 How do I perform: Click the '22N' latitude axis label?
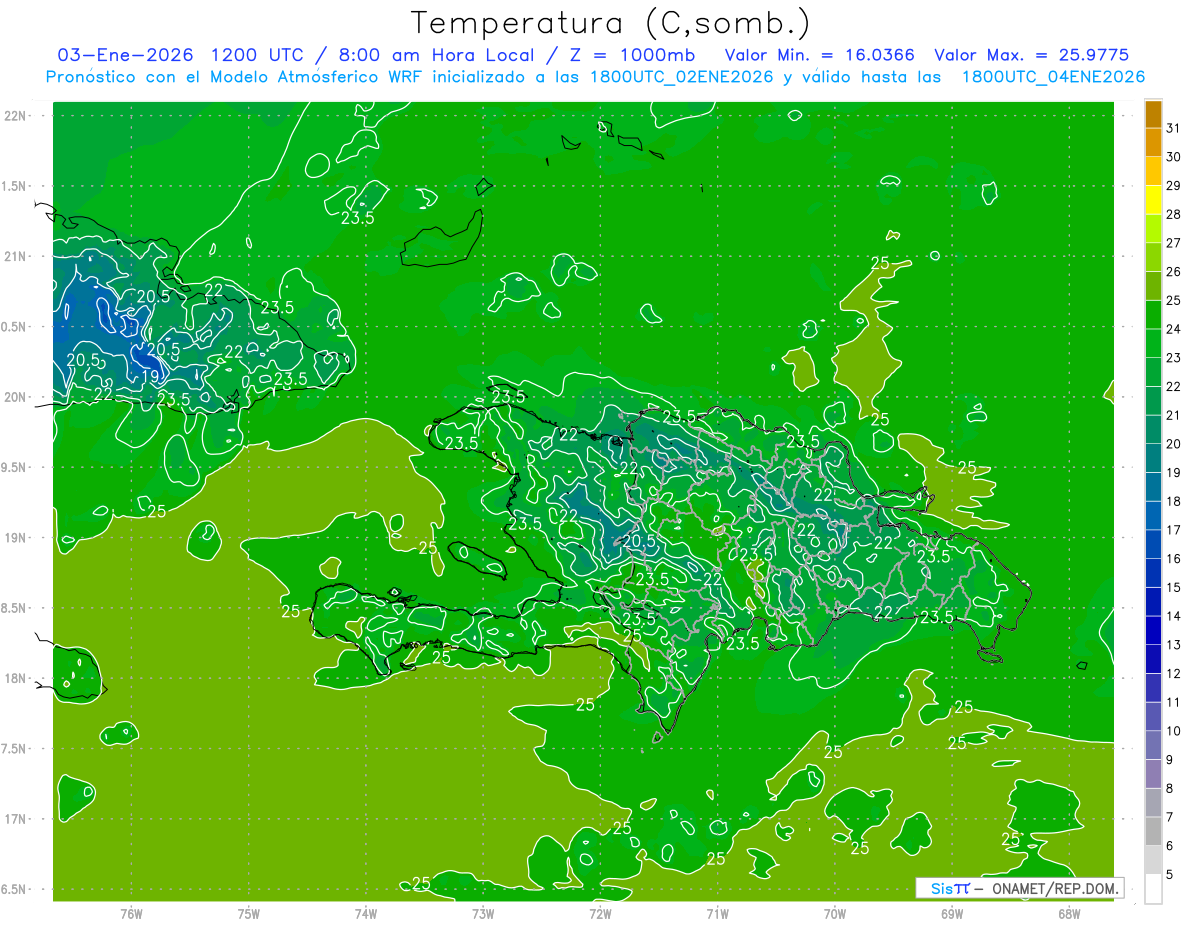click(15, 115)
